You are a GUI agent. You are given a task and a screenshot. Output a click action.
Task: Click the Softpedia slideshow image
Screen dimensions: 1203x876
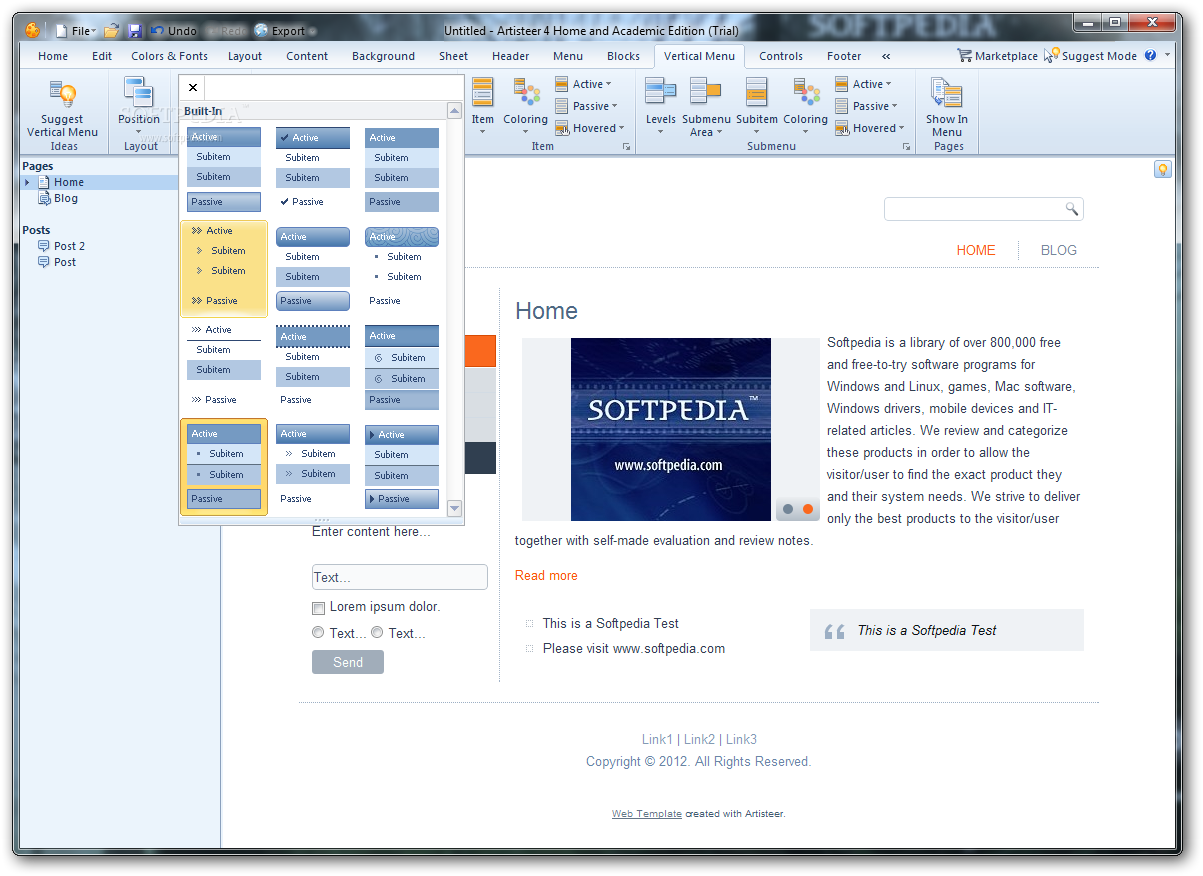671,429
